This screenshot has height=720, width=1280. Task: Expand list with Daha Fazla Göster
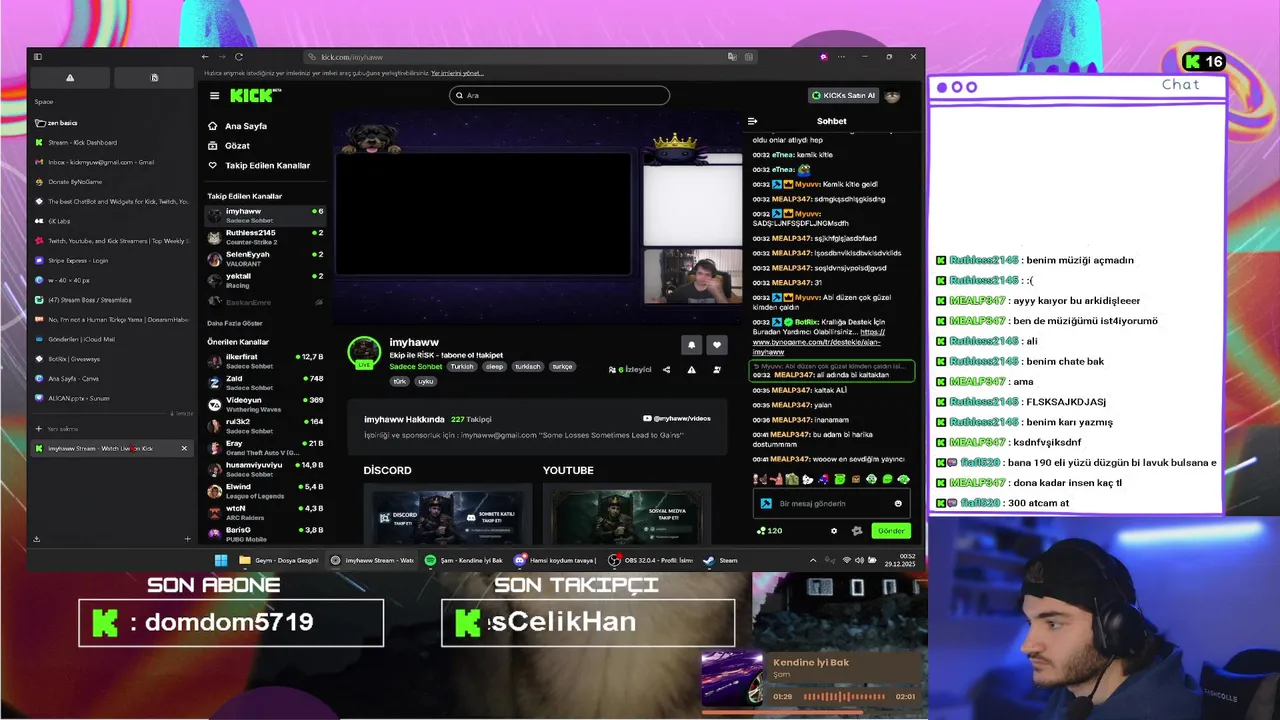coord(235,323)
